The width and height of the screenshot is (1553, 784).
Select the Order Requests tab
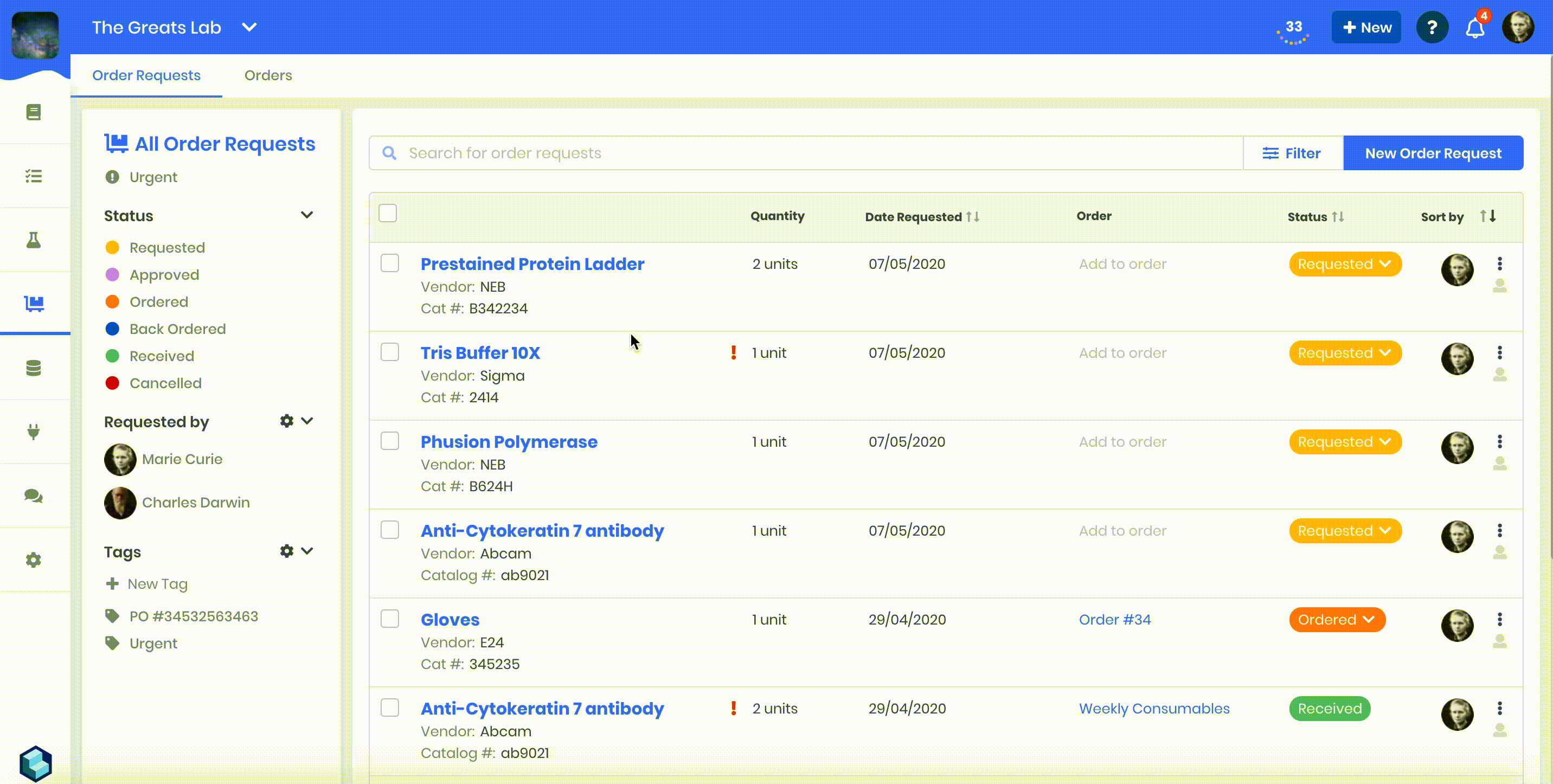pos(146,75)
